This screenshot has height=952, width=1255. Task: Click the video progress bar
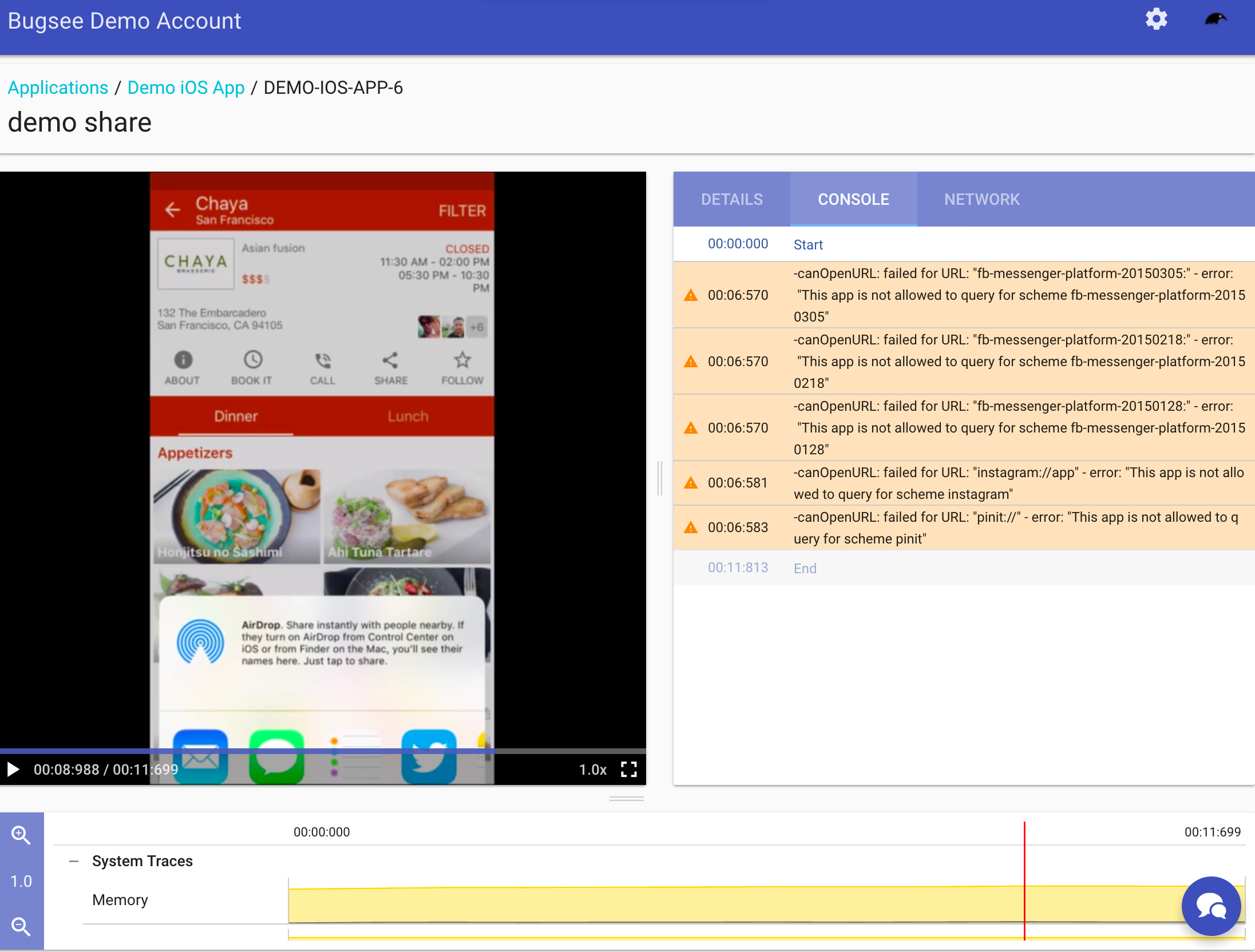[323, 751]
